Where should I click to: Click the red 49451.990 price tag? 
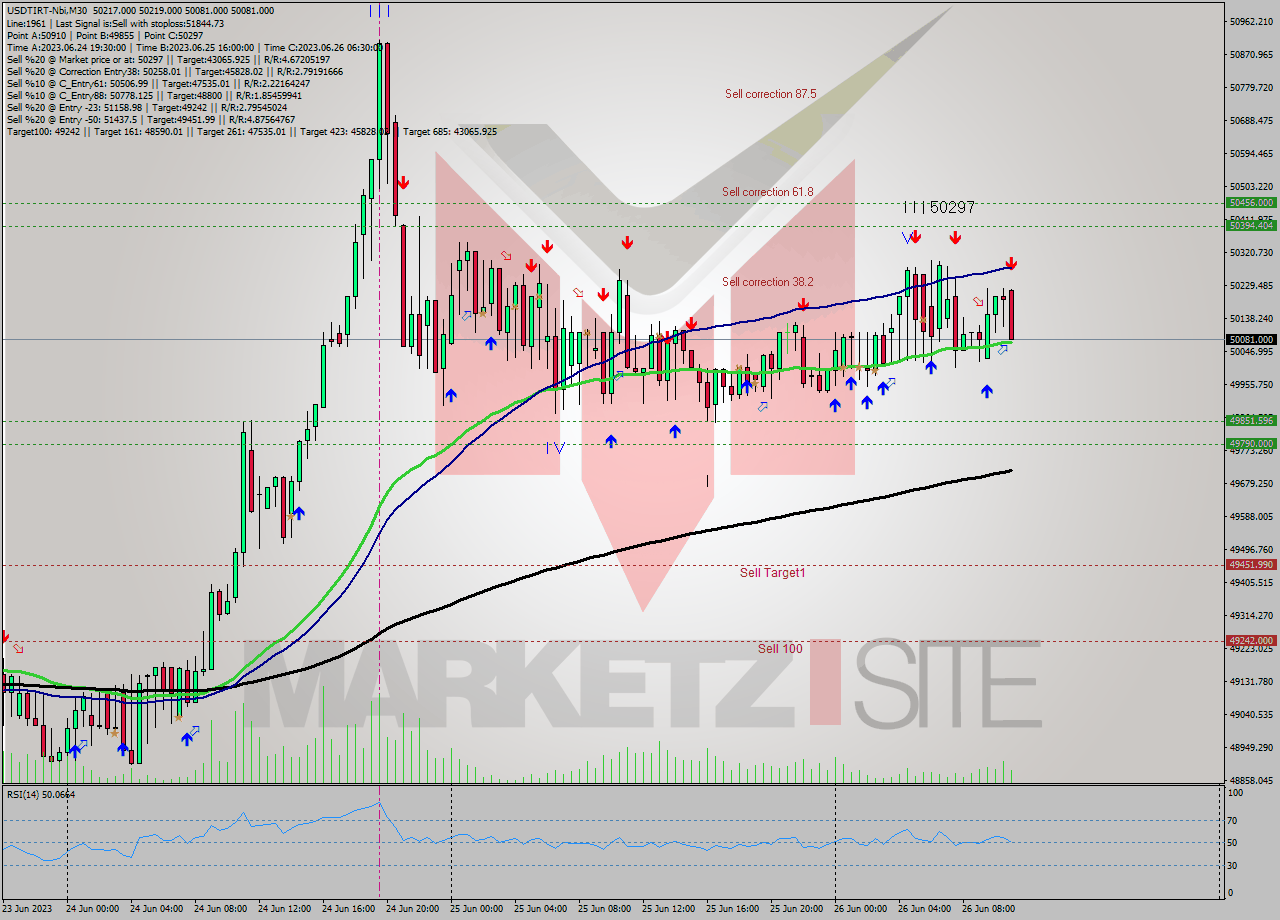(x=1250, y=565)
